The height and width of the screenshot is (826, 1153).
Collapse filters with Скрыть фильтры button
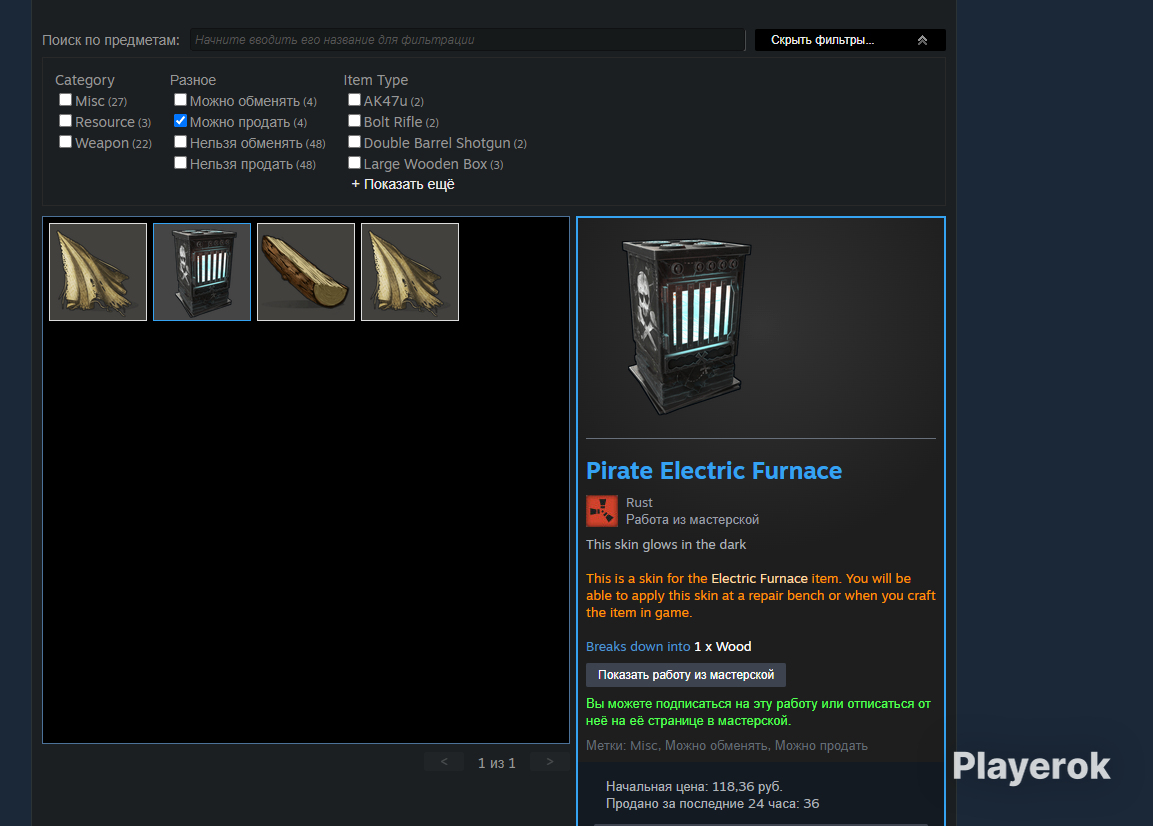coord(850,40)
